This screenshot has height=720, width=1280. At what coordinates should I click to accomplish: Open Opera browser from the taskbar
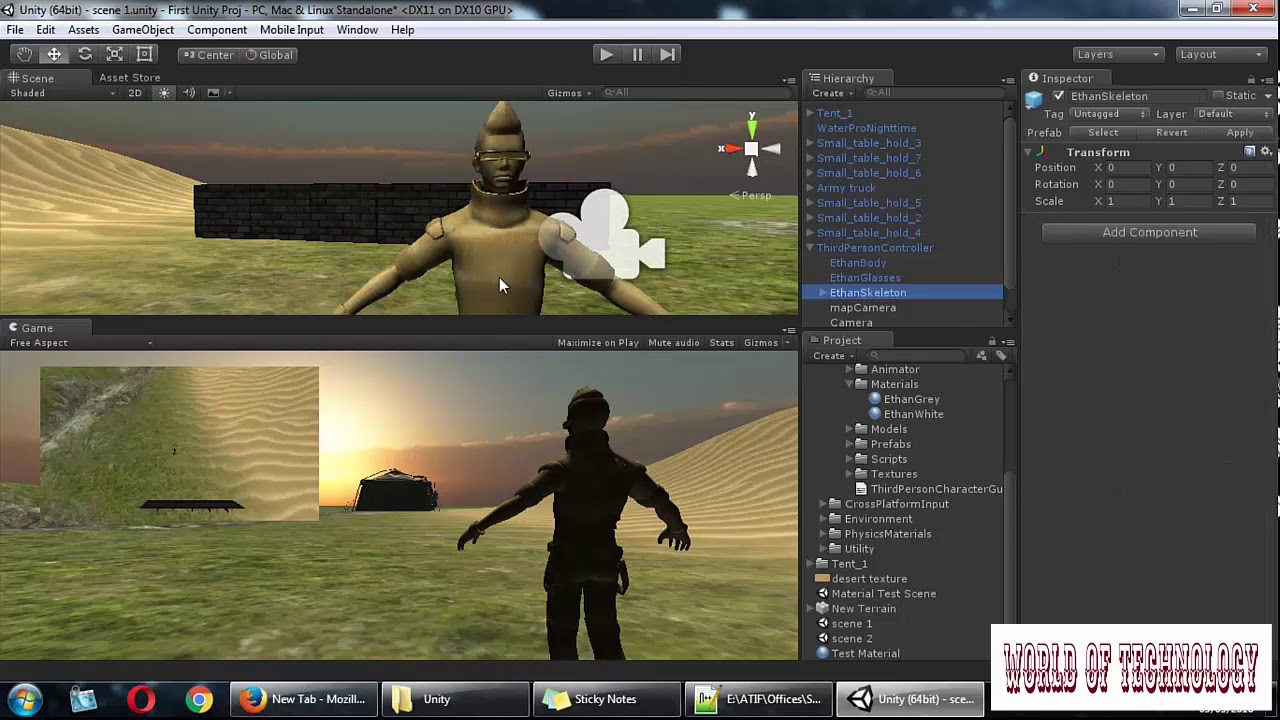point(142,699)
